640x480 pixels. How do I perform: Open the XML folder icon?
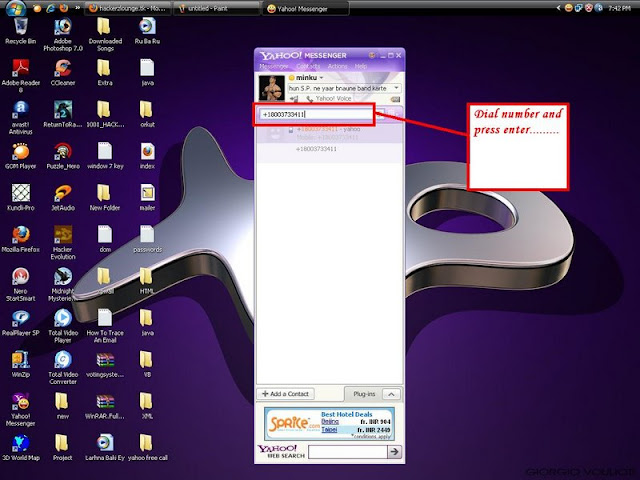point(147,406)
